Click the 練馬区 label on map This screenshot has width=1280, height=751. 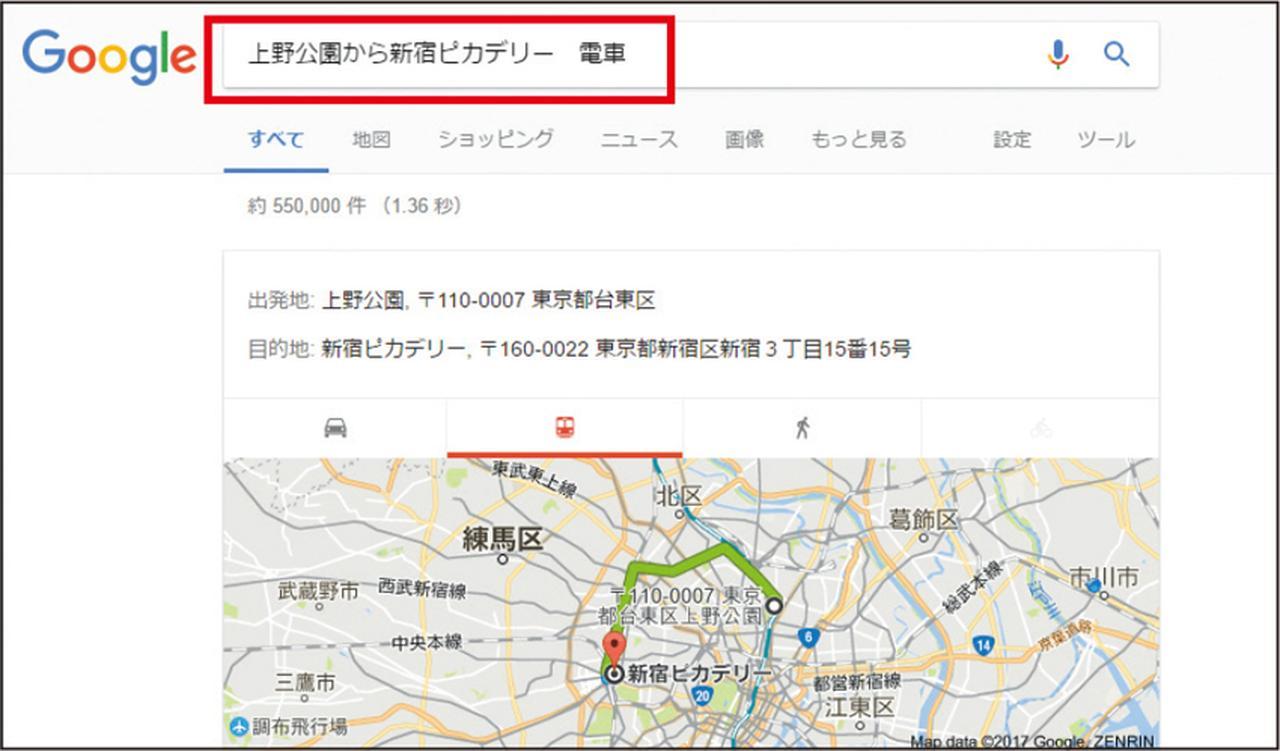502,540
